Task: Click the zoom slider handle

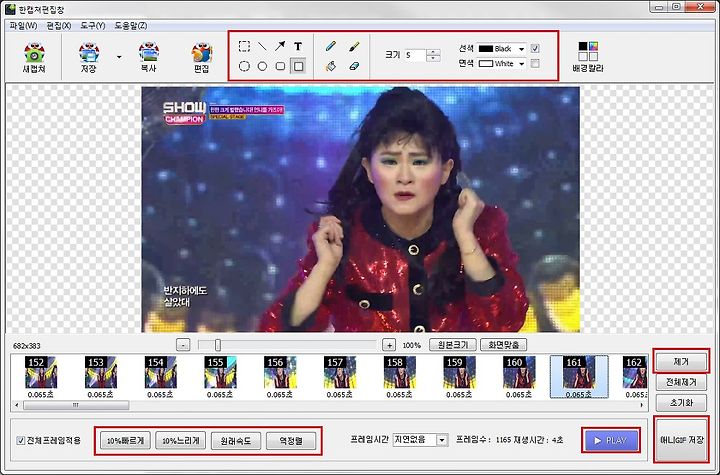Action: (x=218, y=345)
